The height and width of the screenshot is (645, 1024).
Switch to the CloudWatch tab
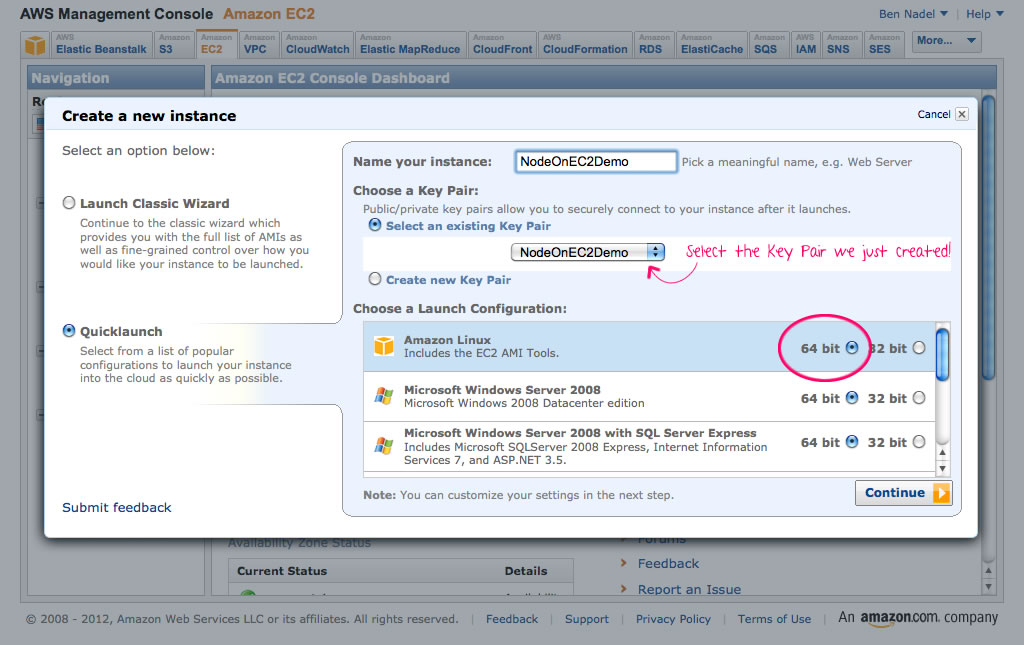pos(317,44)
